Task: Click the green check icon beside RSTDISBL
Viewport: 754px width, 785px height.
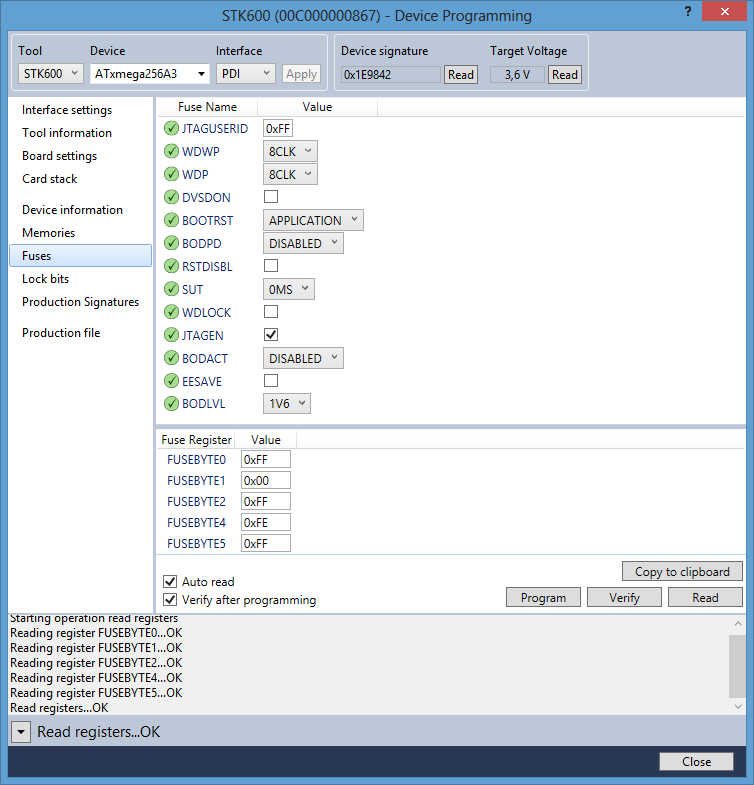Action: click(x=171, y=266)
